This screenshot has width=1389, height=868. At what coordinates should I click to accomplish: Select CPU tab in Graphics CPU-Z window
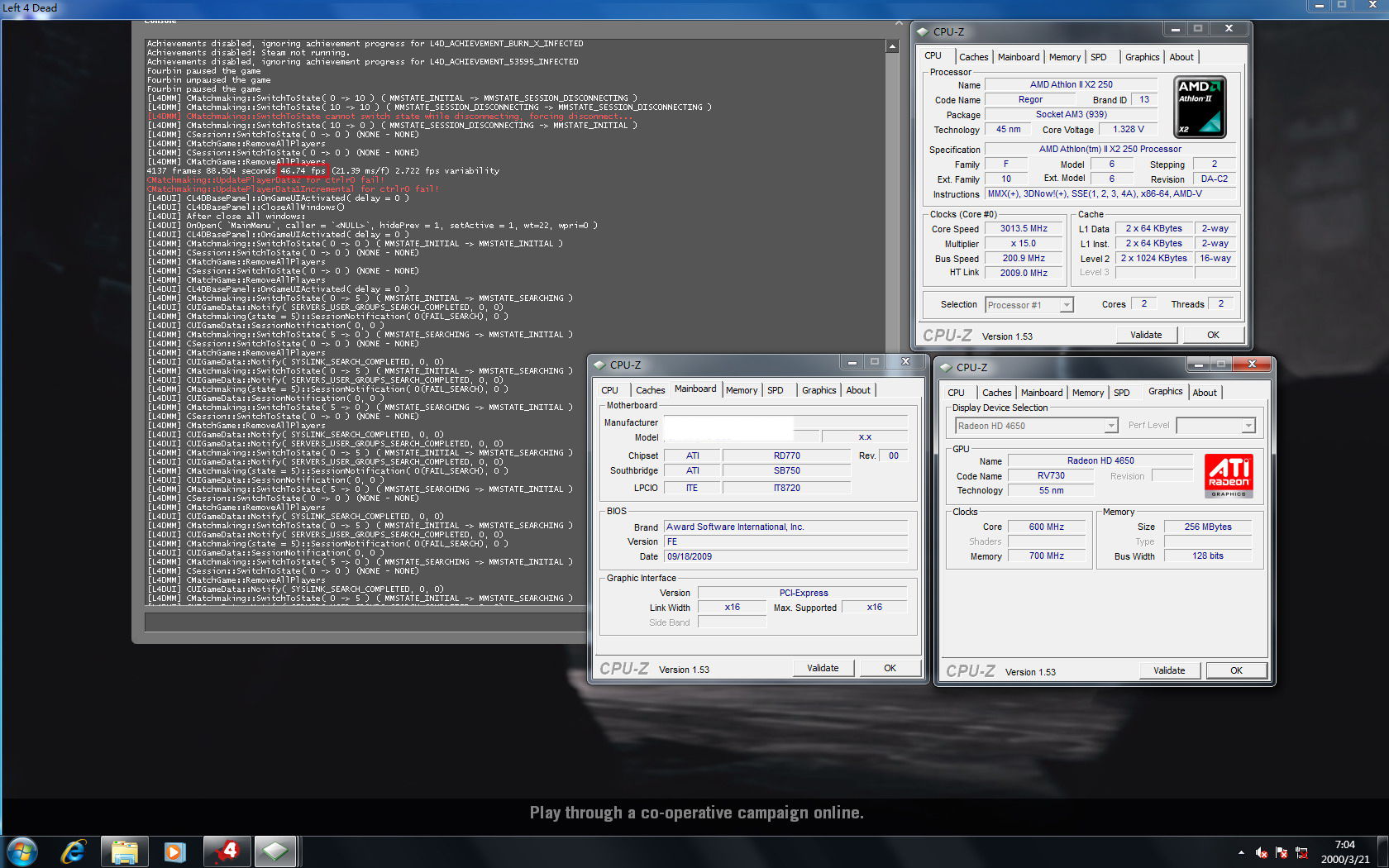[956, 393]
